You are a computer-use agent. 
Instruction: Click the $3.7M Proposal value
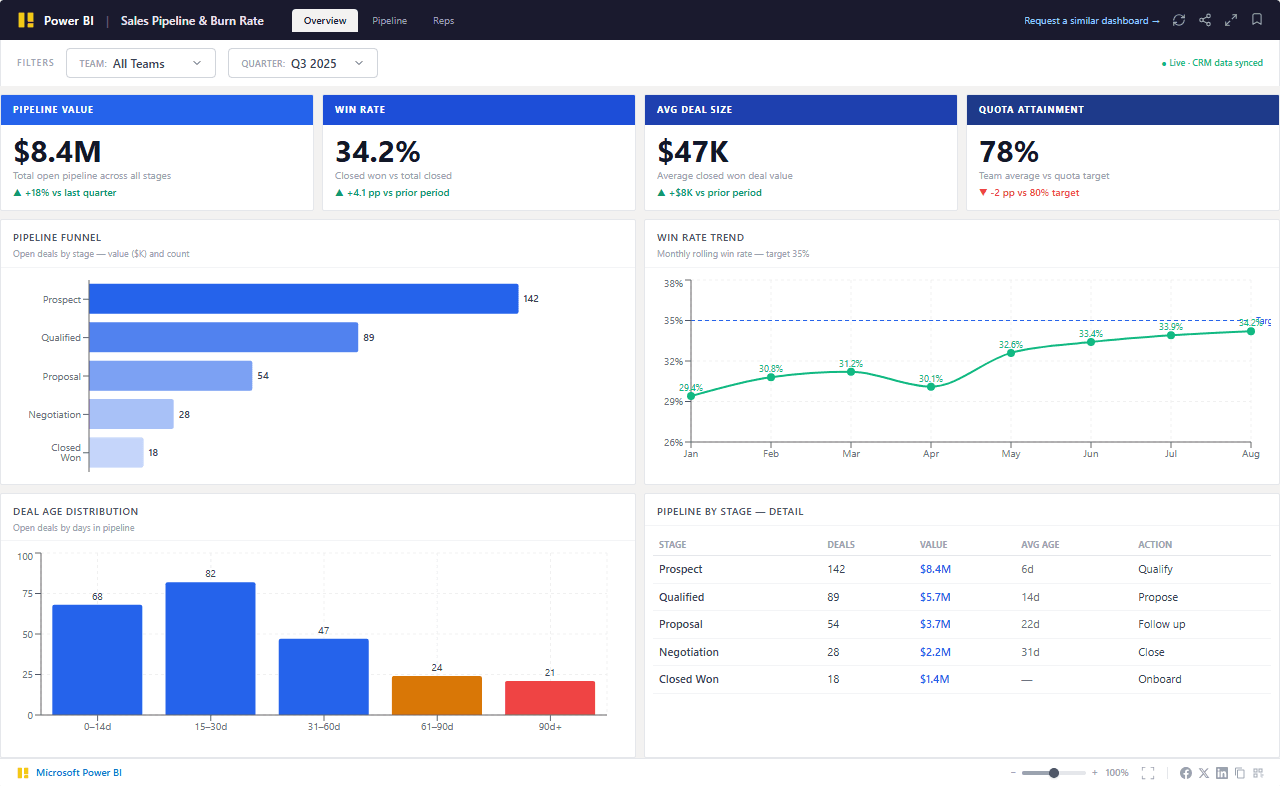click(x=935, y=624)
